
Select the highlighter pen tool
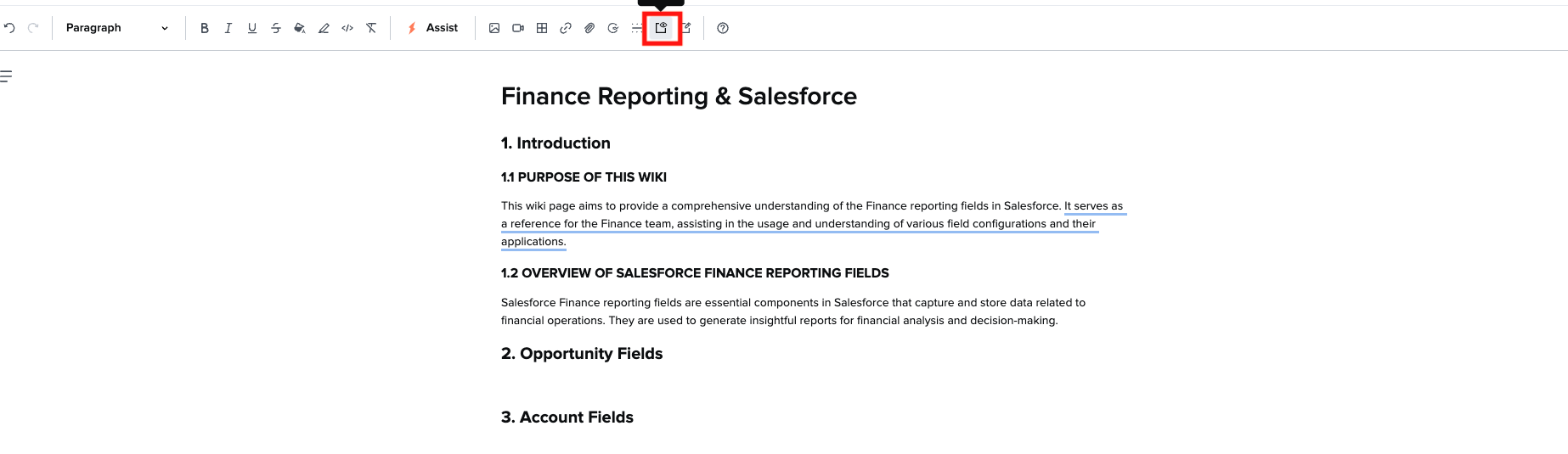click(x=324, y=28)
